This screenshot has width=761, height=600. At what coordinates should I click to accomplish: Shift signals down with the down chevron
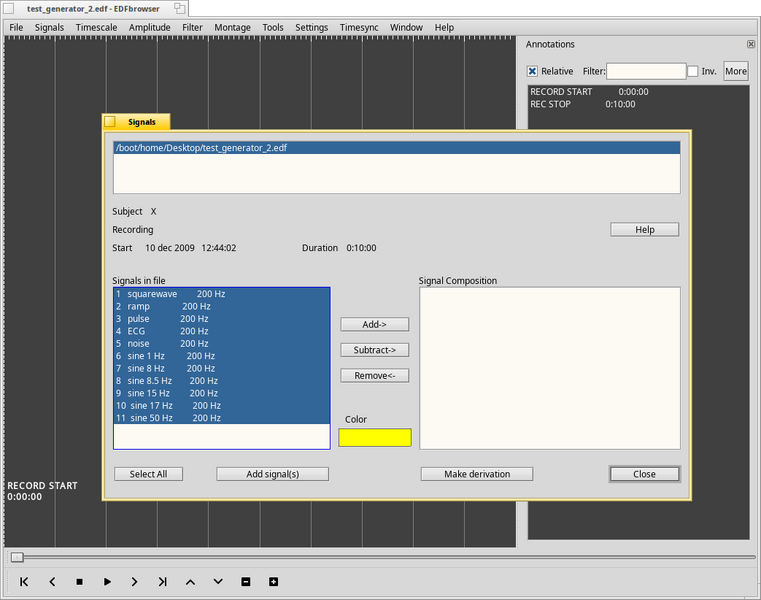pyautogui.click(x=218, y=582)
